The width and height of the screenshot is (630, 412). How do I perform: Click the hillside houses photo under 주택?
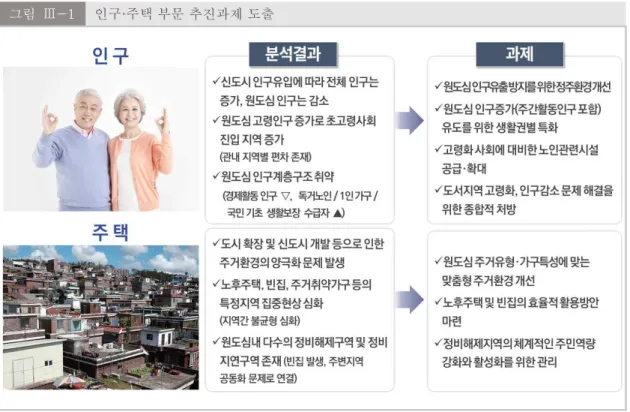(x=101, y=318)
